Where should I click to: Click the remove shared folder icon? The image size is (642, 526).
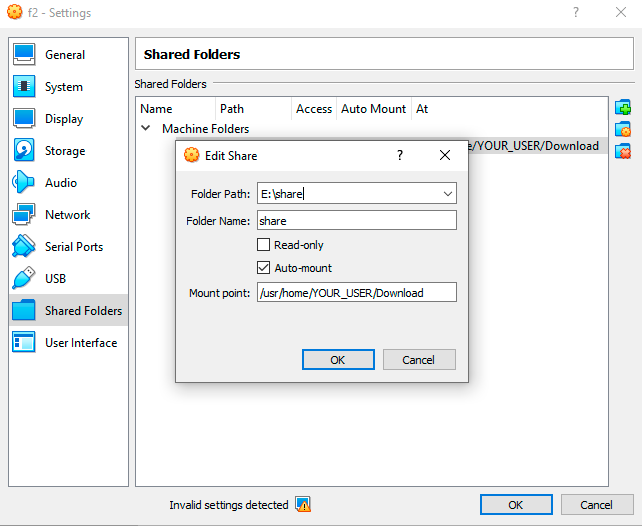click(x=623, y=151)
